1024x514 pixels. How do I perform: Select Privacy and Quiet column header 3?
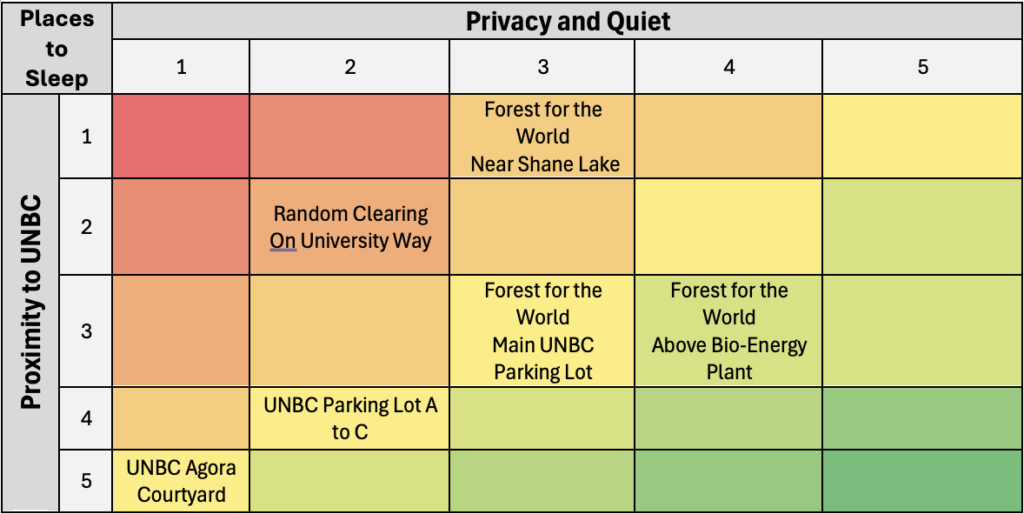click(543, 68)
